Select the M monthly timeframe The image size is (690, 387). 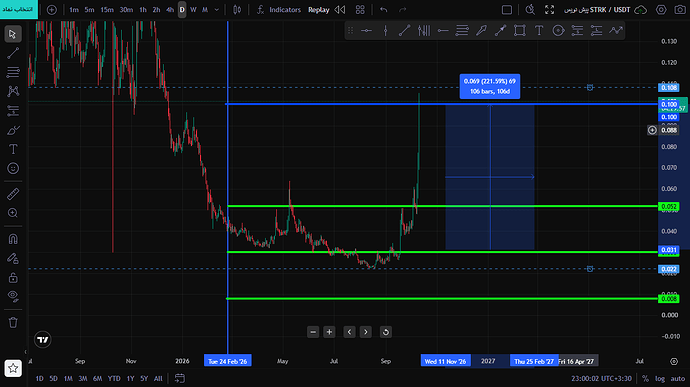click(x=205, y=10)
